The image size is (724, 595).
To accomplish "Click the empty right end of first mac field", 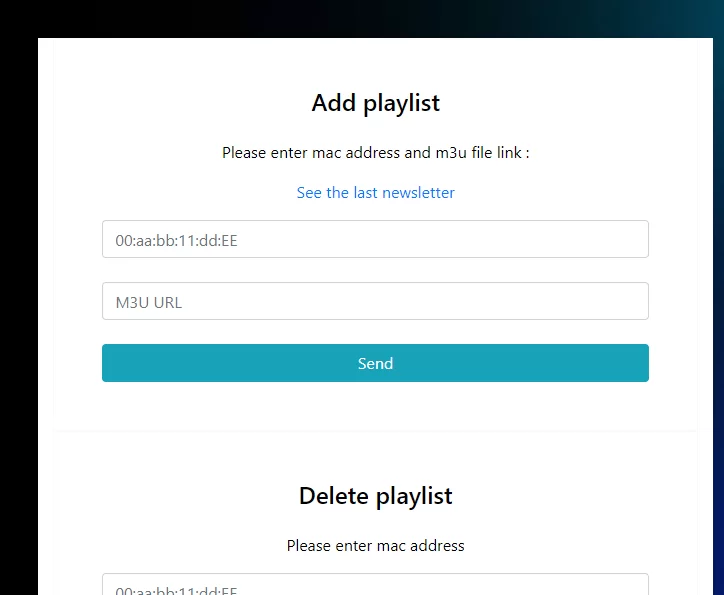I will (x=600, y=239).
